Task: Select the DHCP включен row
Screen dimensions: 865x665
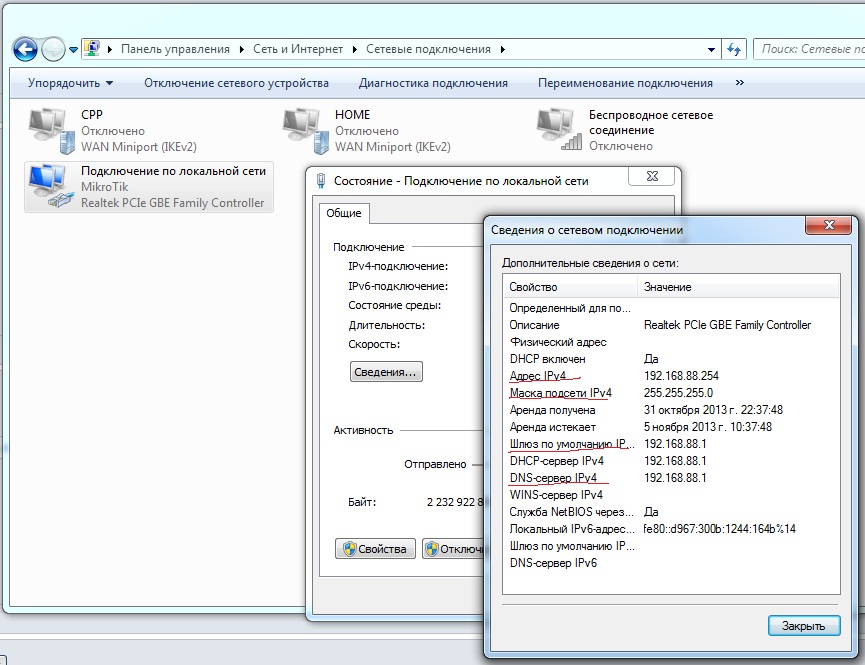Action: pos(671,359)
